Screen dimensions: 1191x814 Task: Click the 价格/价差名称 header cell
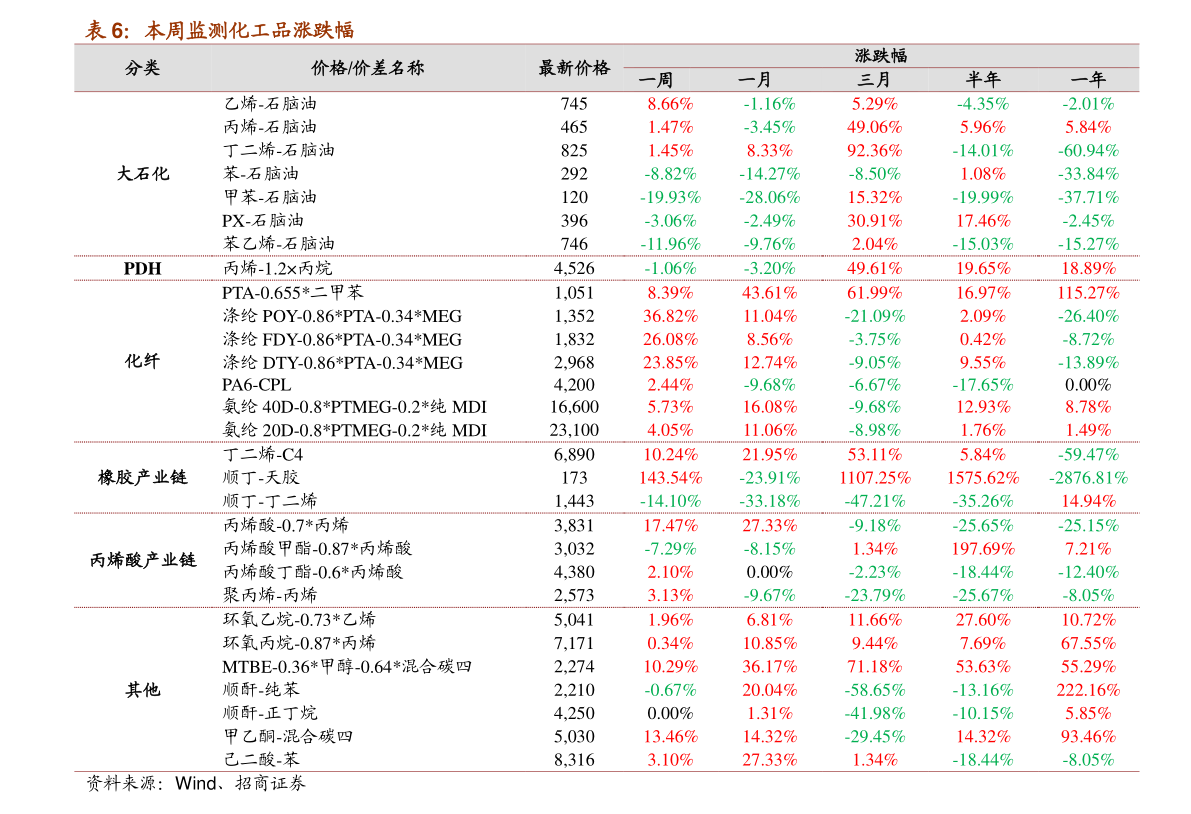(368, 68)
